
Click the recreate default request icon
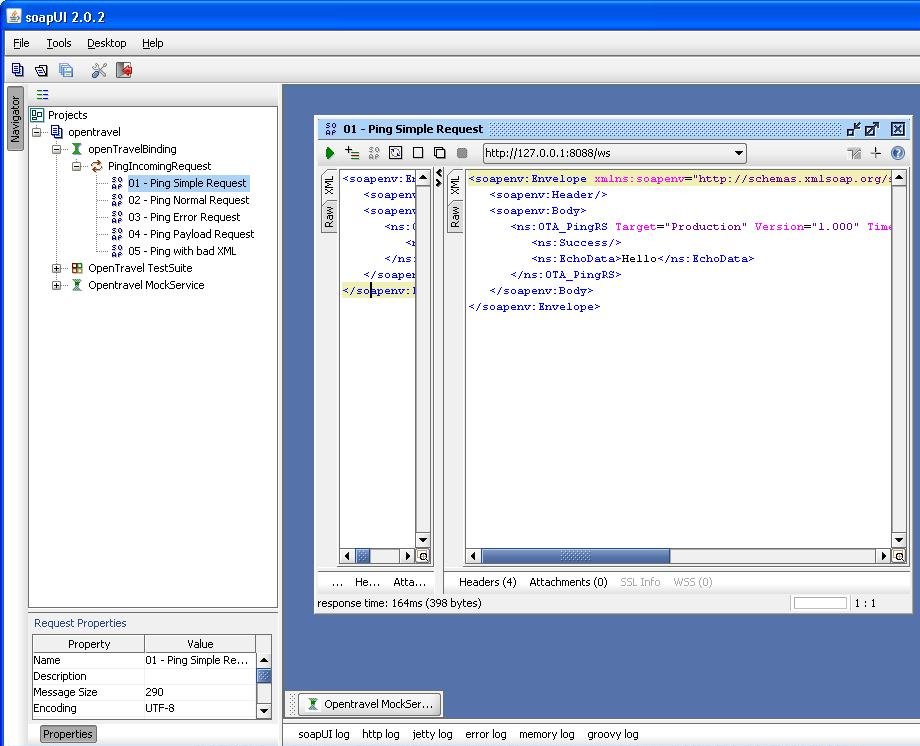pyautogui.click(x=396, y=153)
